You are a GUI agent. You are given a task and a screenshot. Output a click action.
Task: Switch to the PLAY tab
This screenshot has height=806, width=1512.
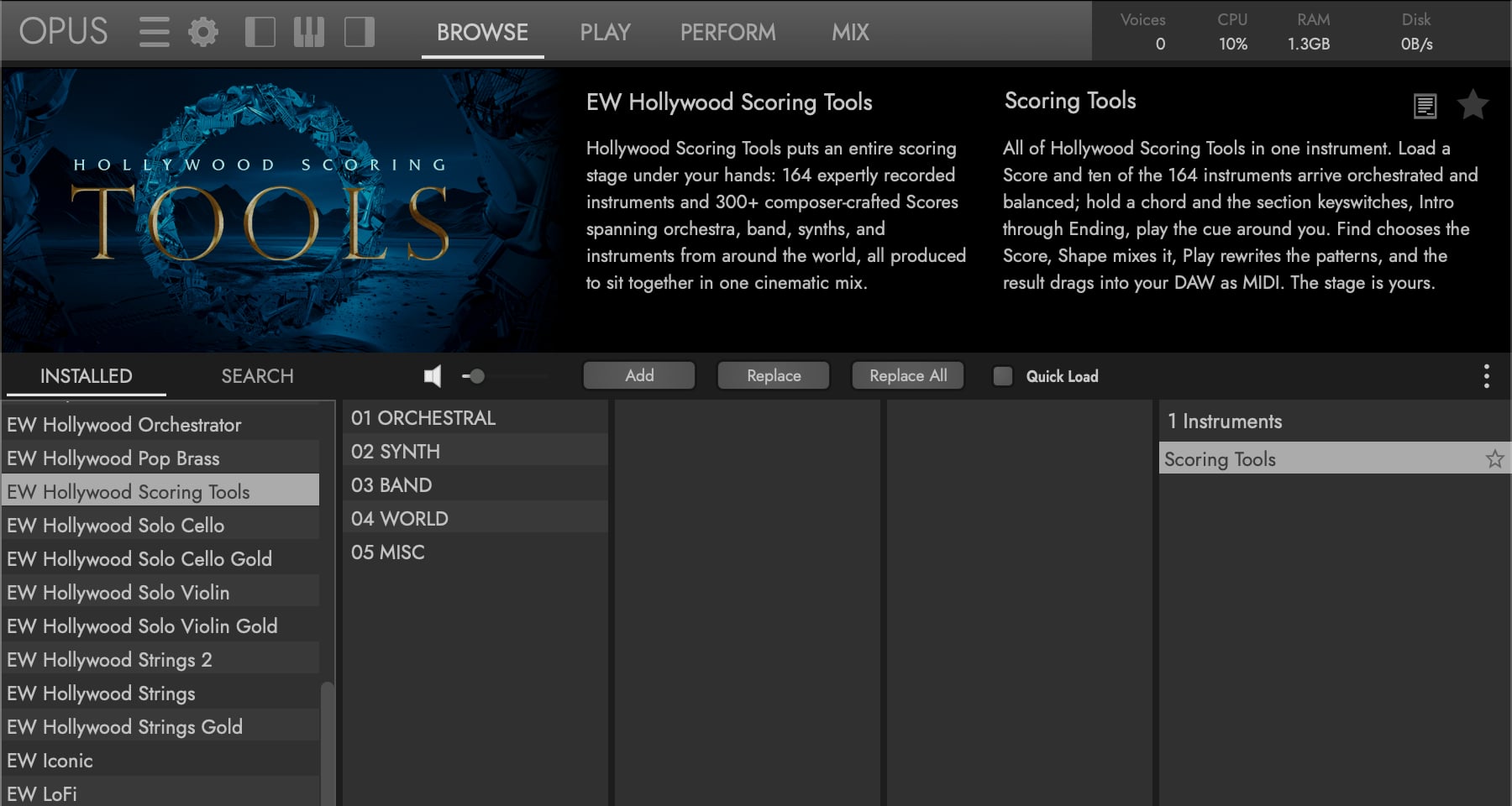605,32
